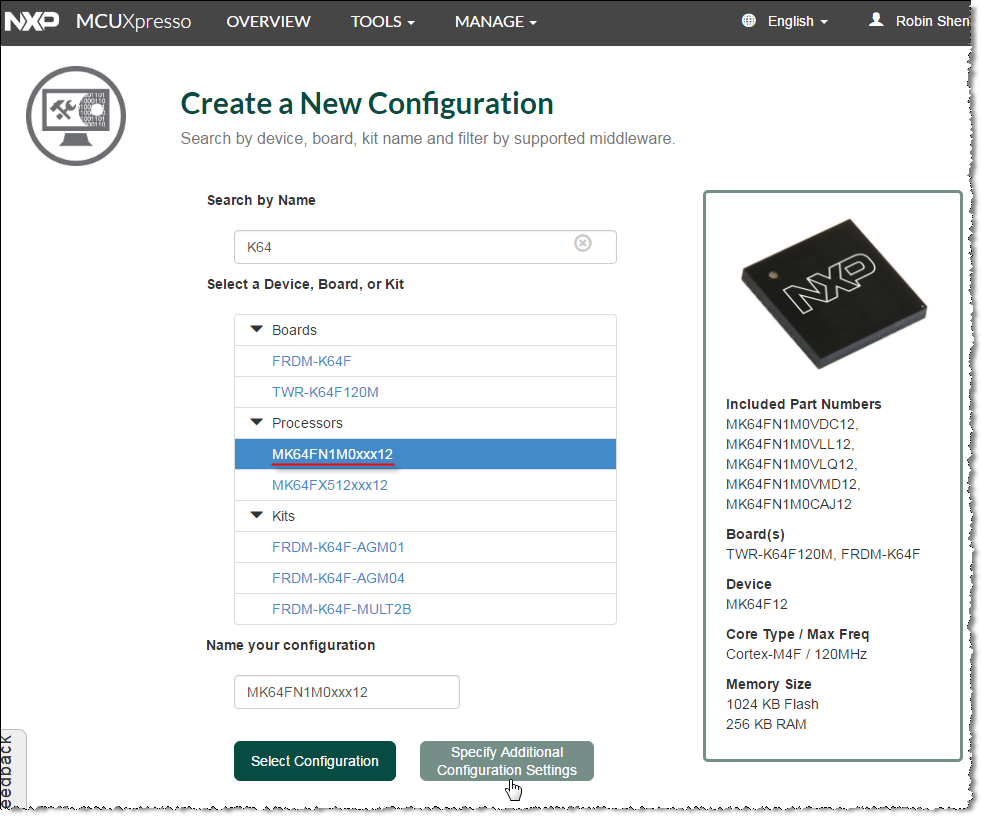Open the TOOLS dropdown menu

click(382, 22)
